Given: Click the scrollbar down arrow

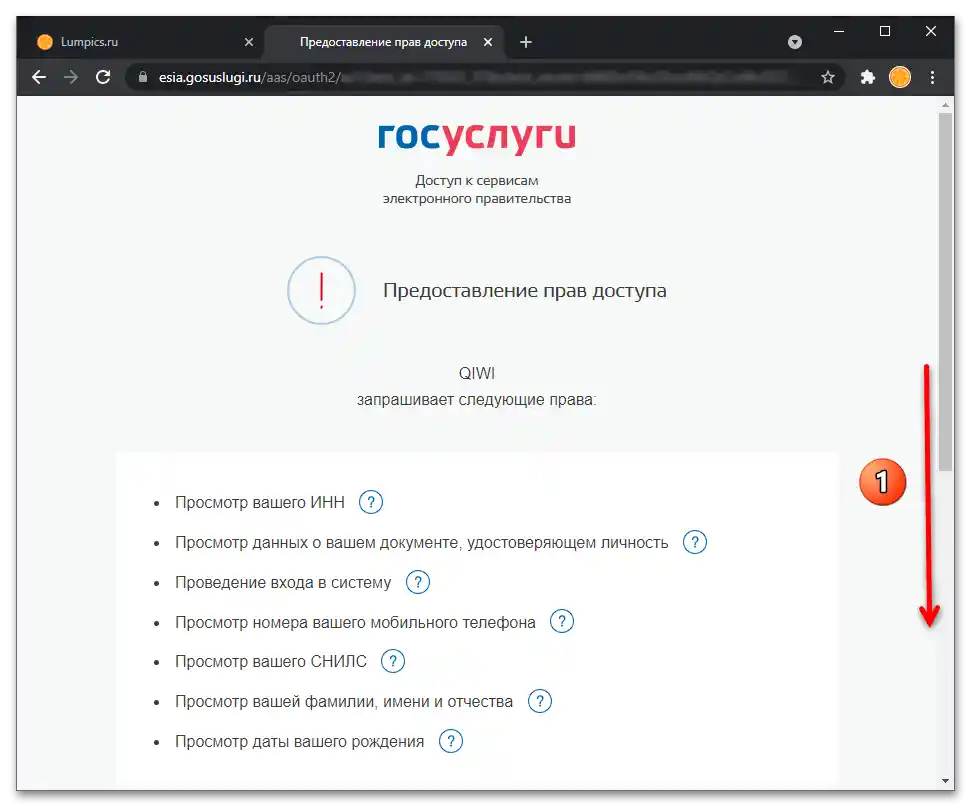Looking at the screenshot, I should [945, 781].
